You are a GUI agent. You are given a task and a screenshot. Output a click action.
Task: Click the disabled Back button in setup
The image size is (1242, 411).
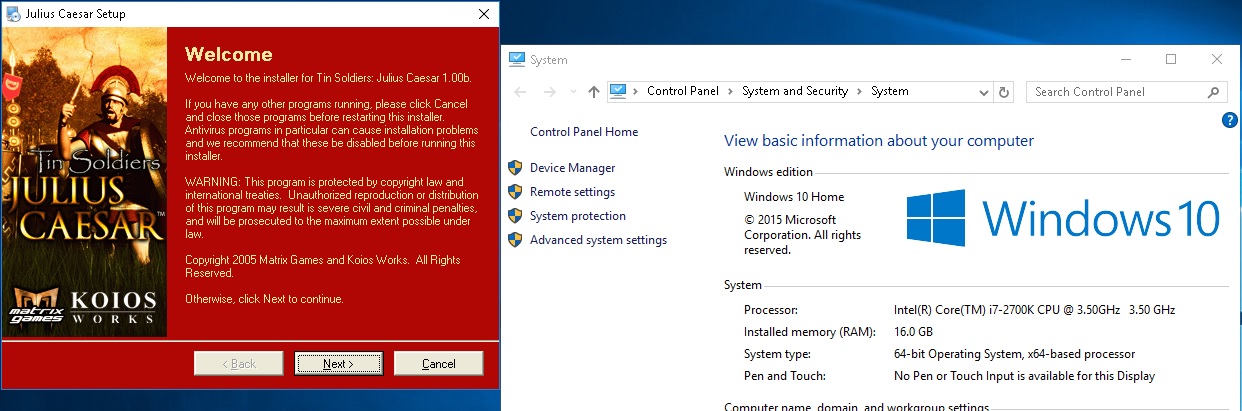coord(238,363)
